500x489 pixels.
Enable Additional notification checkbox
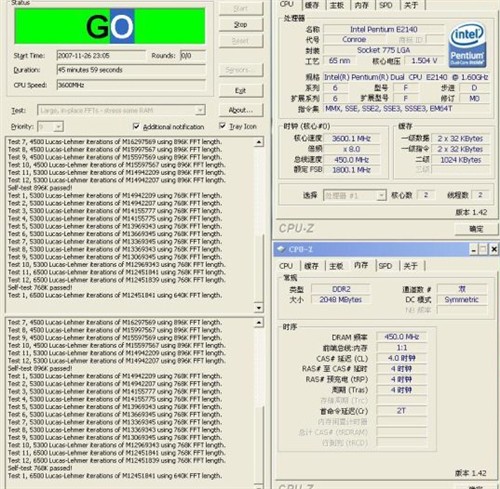pos(136,126)
